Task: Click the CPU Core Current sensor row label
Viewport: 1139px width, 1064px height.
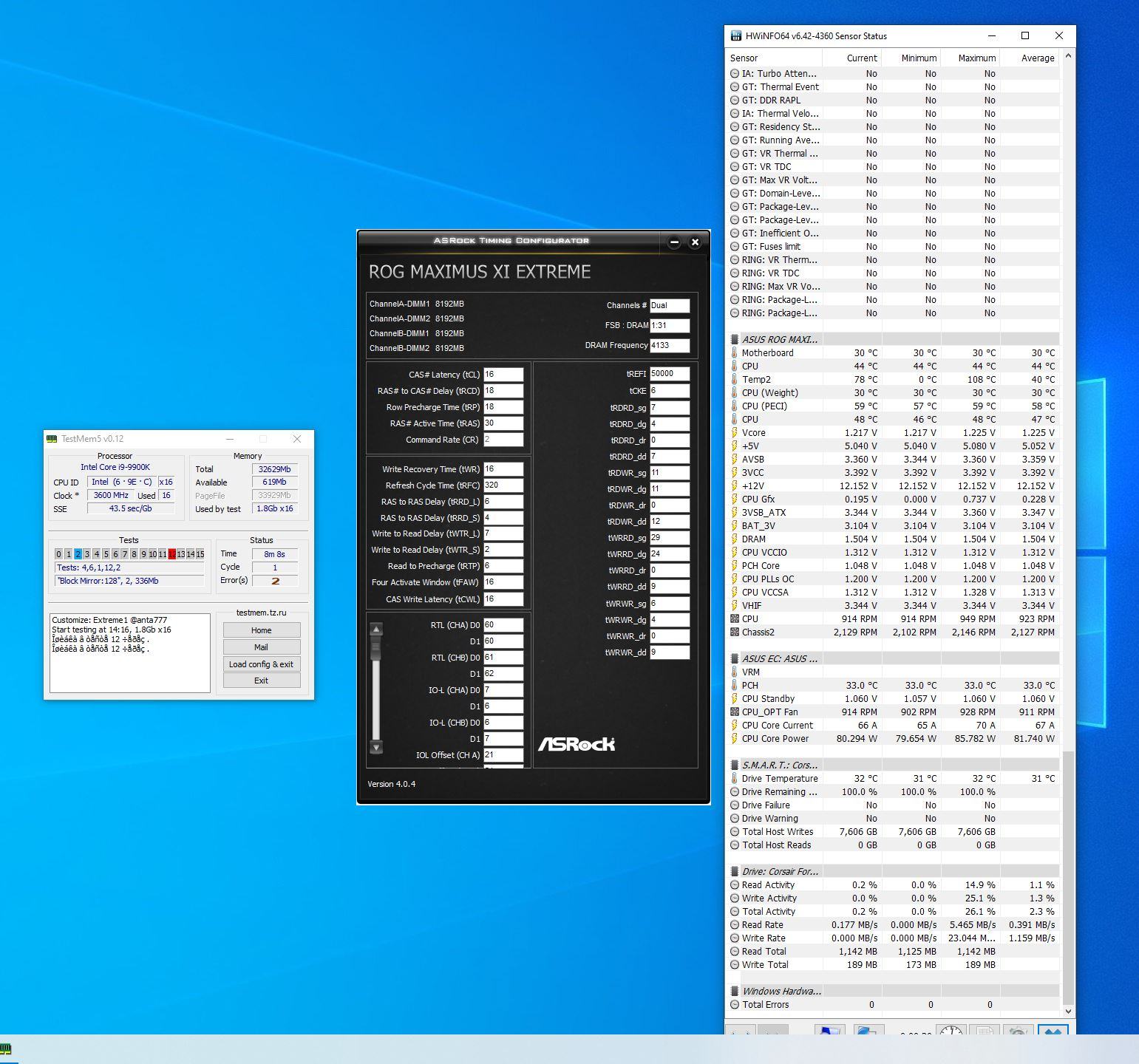Action: point(777,725)
